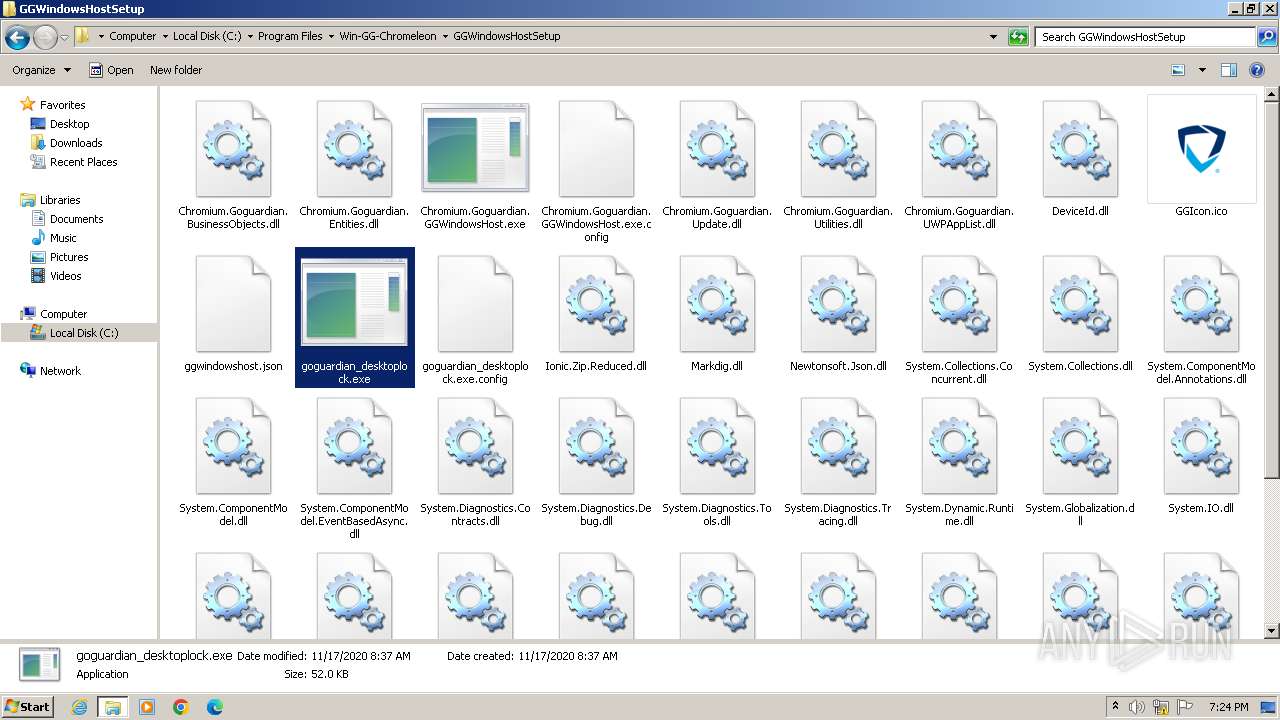The height and width of the screenshot is (720, 1280).
Task: Select DeviceId.dll file icon
Action: [1080, 148]
